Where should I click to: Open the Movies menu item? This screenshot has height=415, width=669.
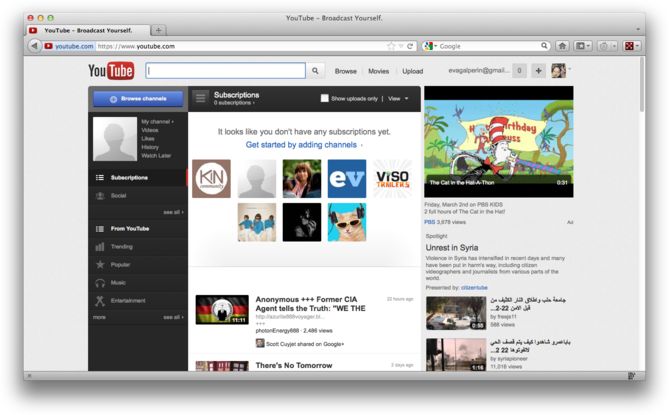[379, 71]
